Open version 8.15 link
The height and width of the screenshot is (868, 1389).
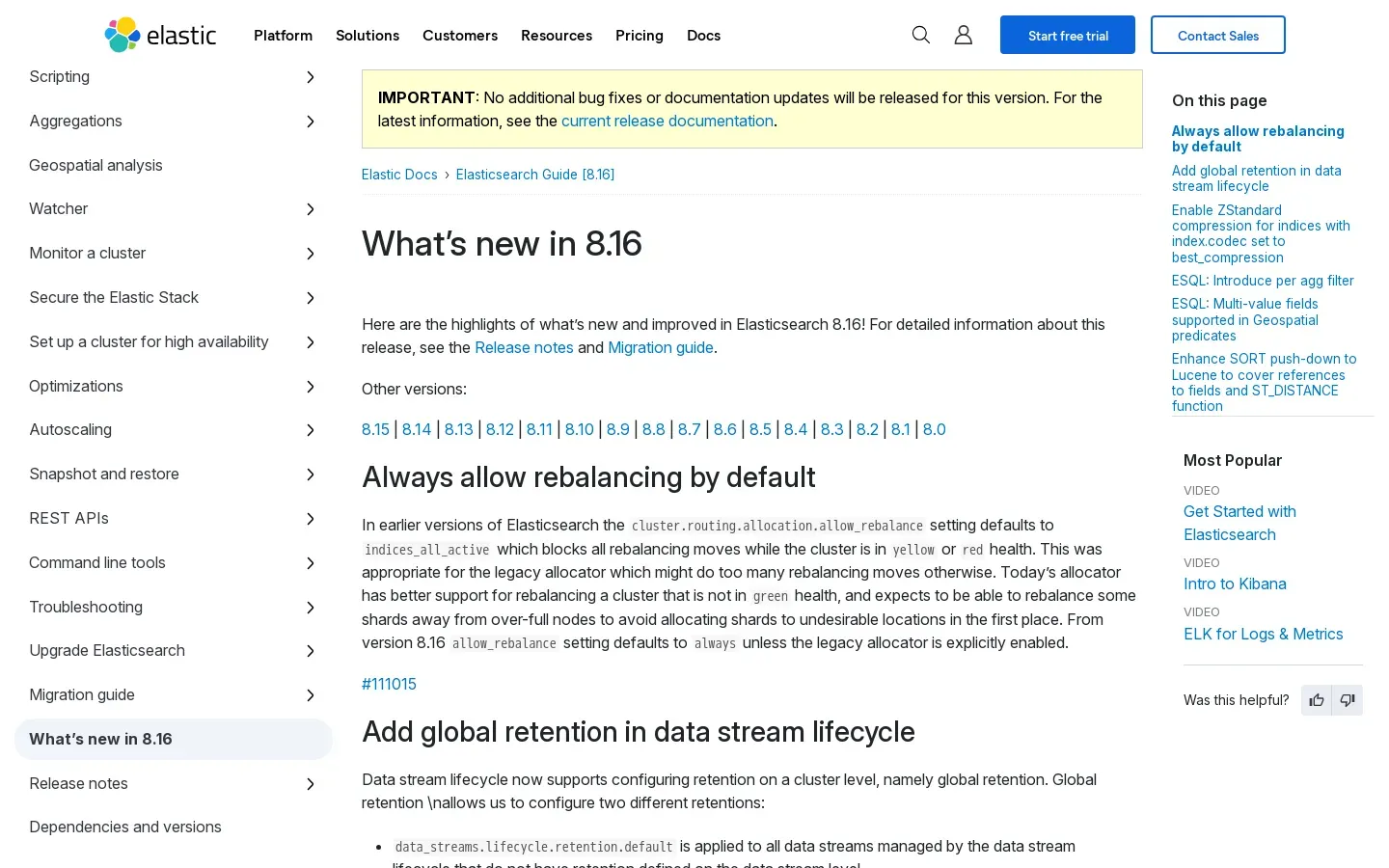tap(375, 430)
